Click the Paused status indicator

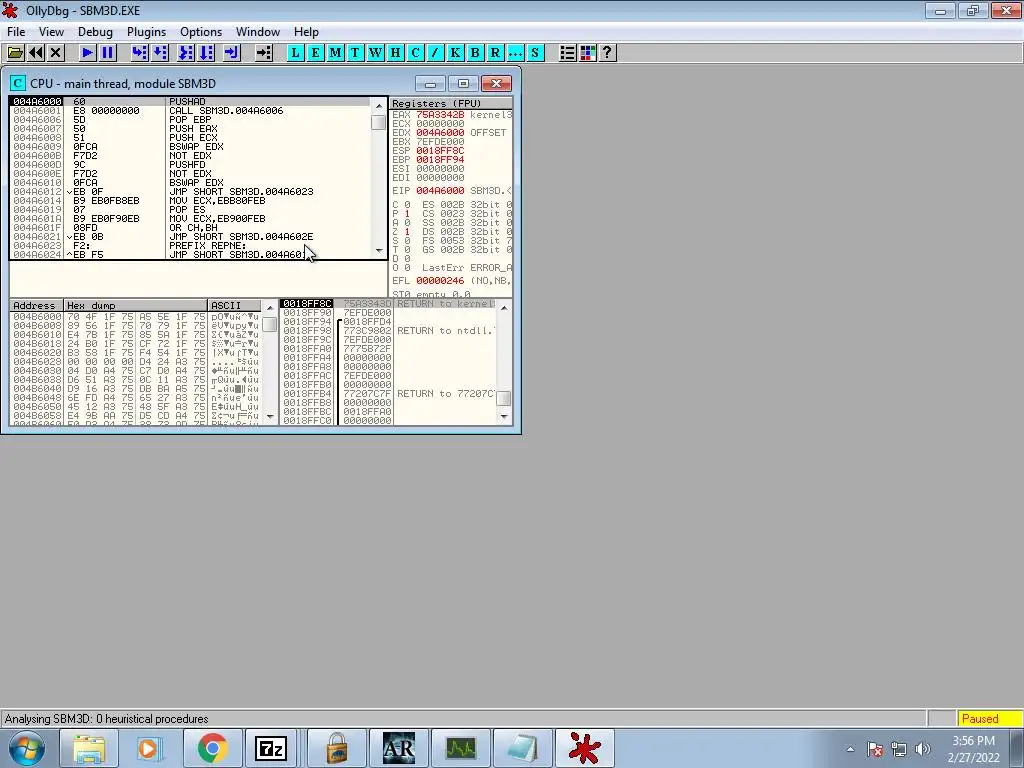click(989, 718)
